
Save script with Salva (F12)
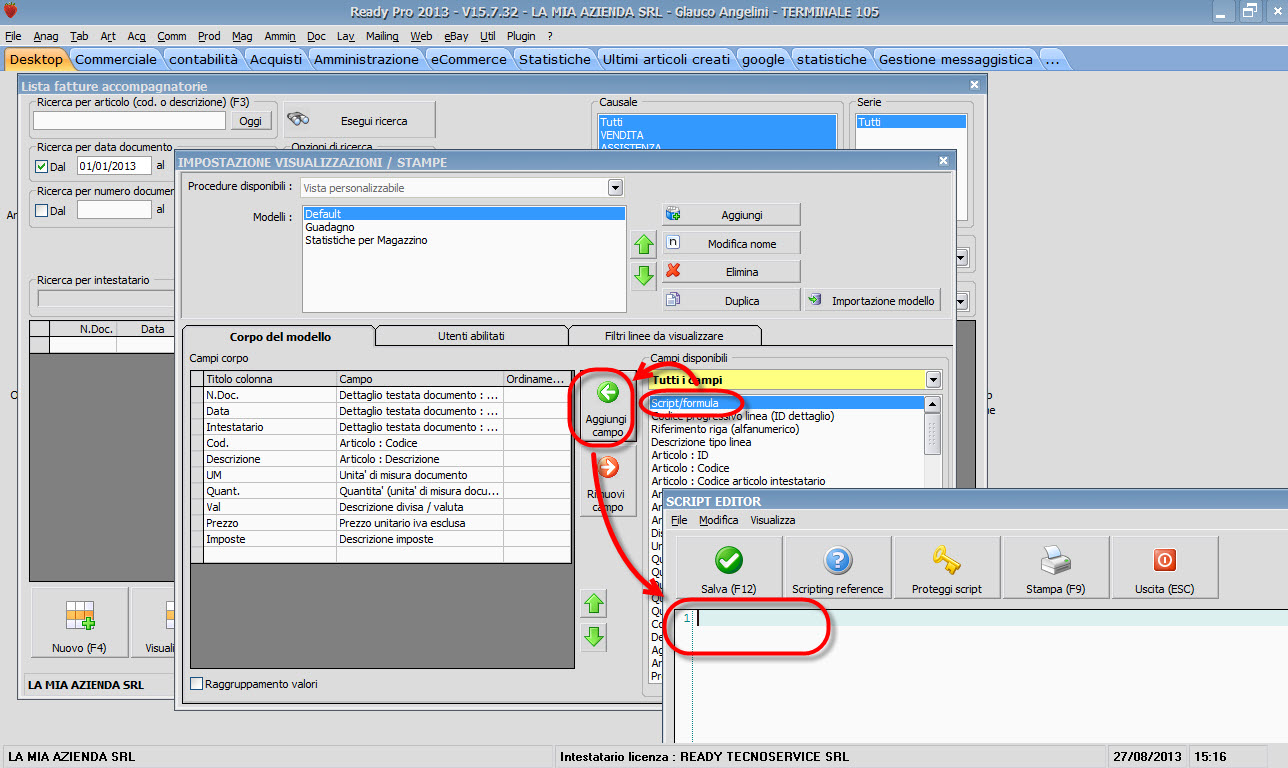[x=728, y=568]
